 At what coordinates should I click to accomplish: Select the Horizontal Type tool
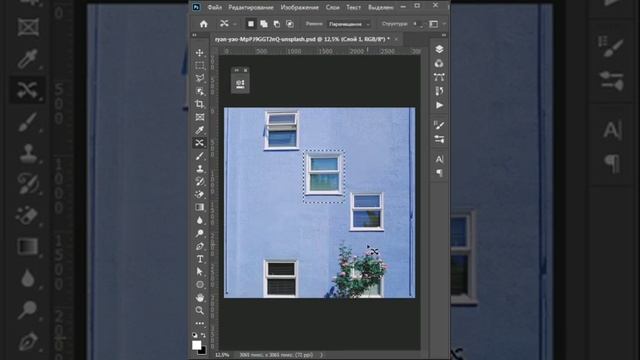tap(200, 259)
